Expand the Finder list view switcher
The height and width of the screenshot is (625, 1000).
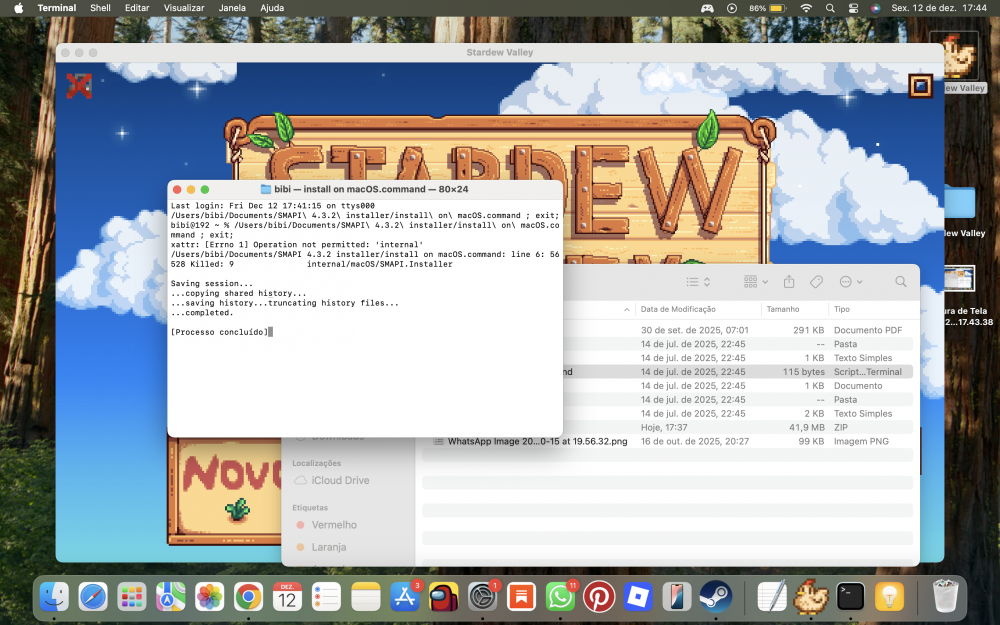pyautogui.click(x=699, y=282)
